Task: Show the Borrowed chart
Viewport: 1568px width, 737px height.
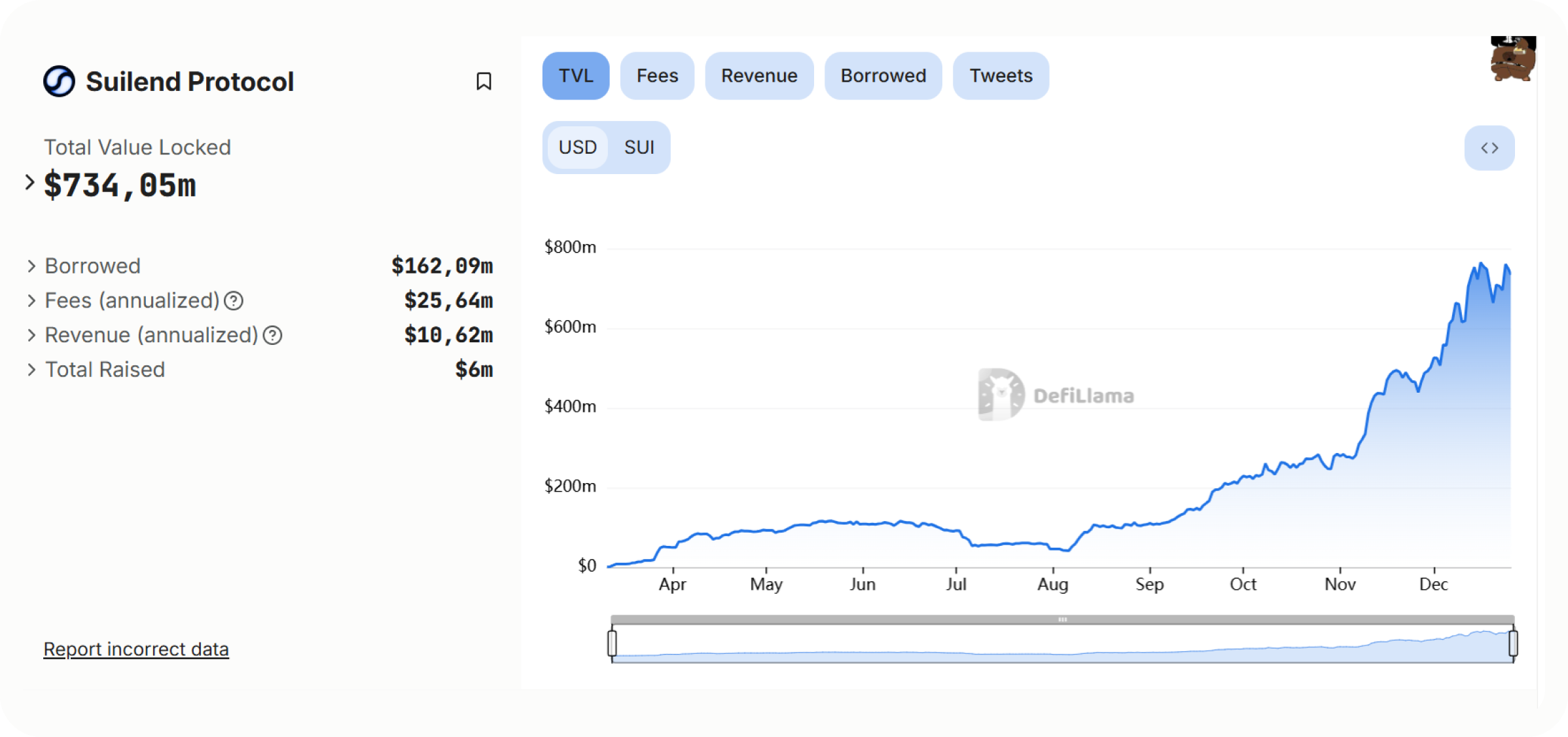Action: (x=882, y=76)
